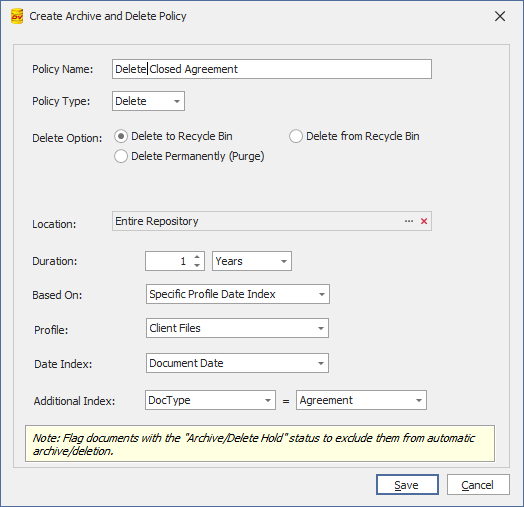This screenshot has width=524, height=507.
Task: Click the Delete Option label
Action: tap(67, 138)
